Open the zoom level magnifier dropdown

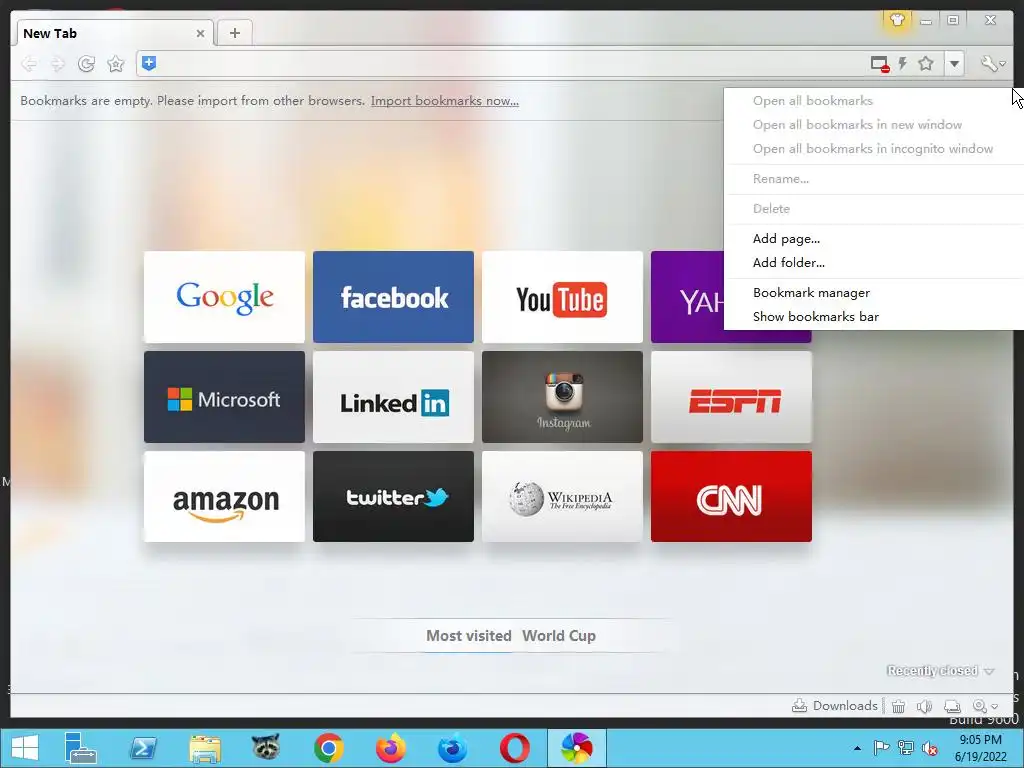pyautogui.click(x=985, y=706)
